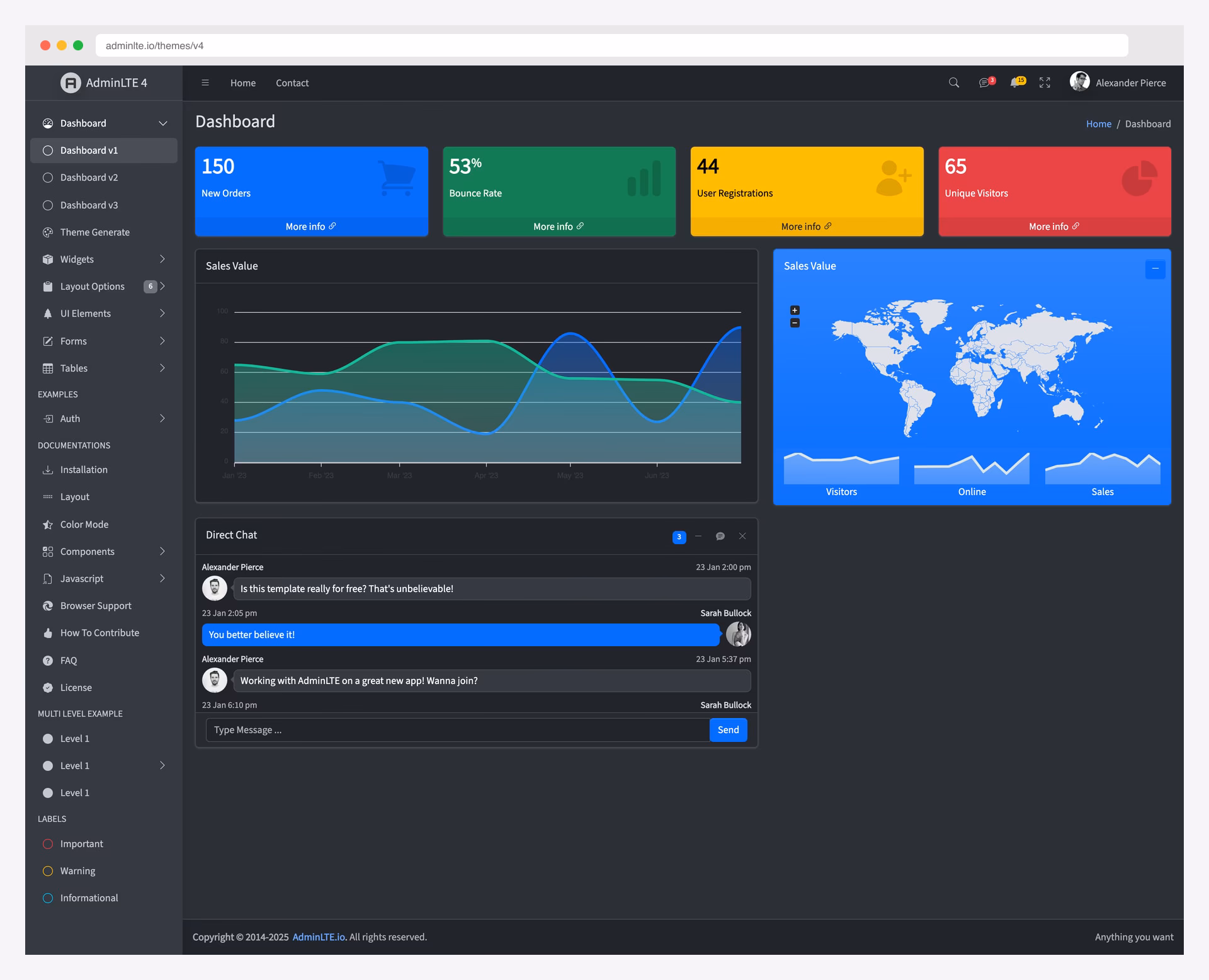Click the Visitors sparkline chart
Image resolution: width=1209 pixels, height=980 pixels.
click(x=841, y=468)
